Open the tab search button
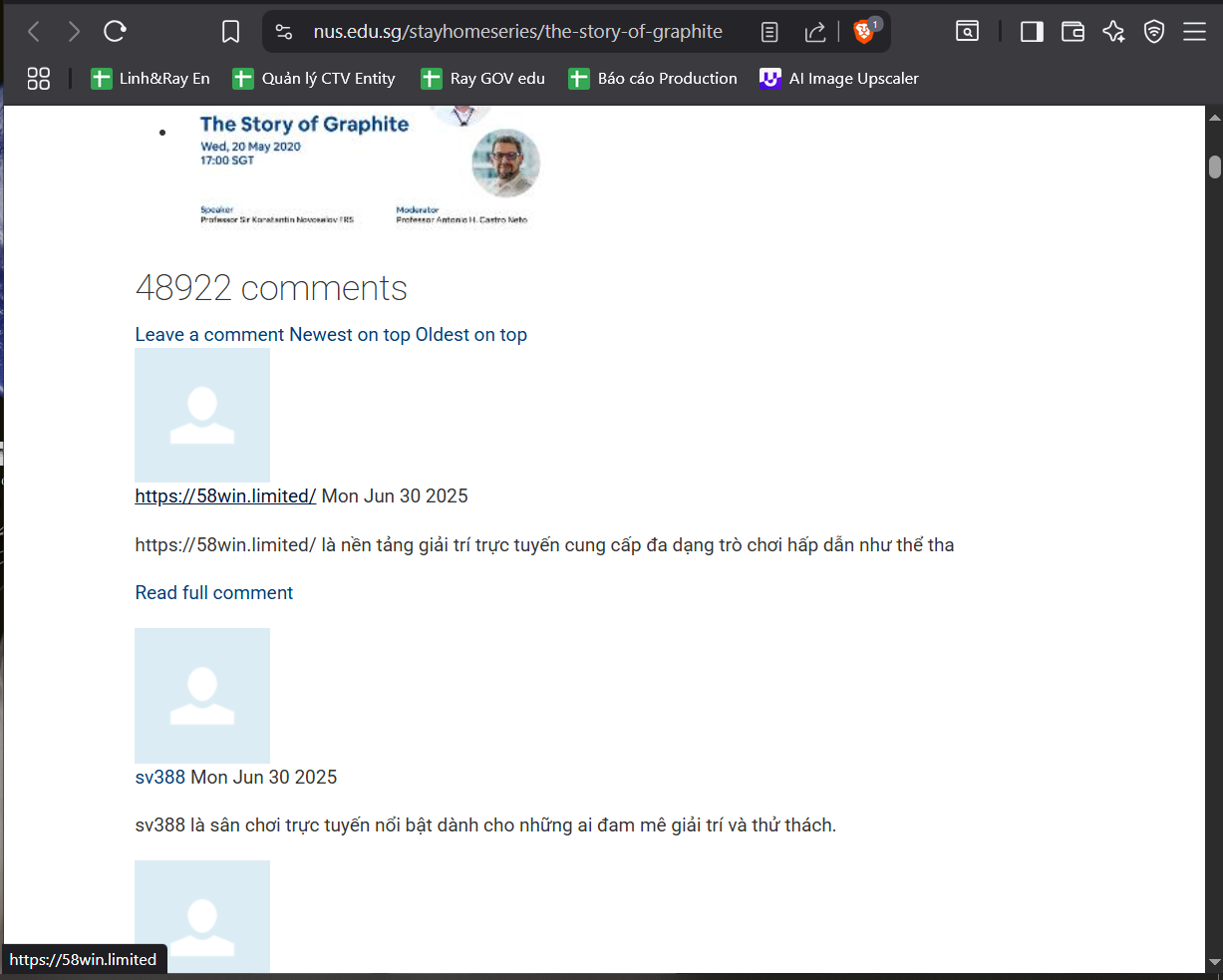 [967, 32]
